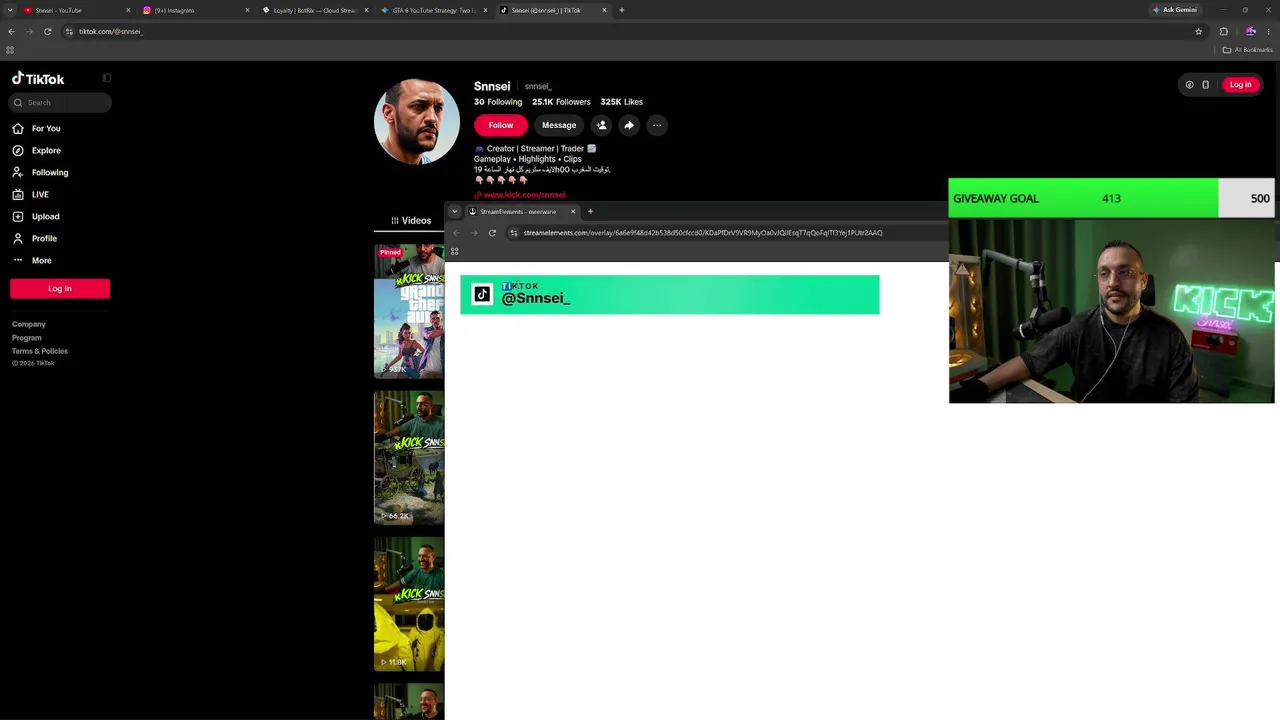Go to the Explore page
Screen dimensions: 1280x720
[x=36, y=150]
